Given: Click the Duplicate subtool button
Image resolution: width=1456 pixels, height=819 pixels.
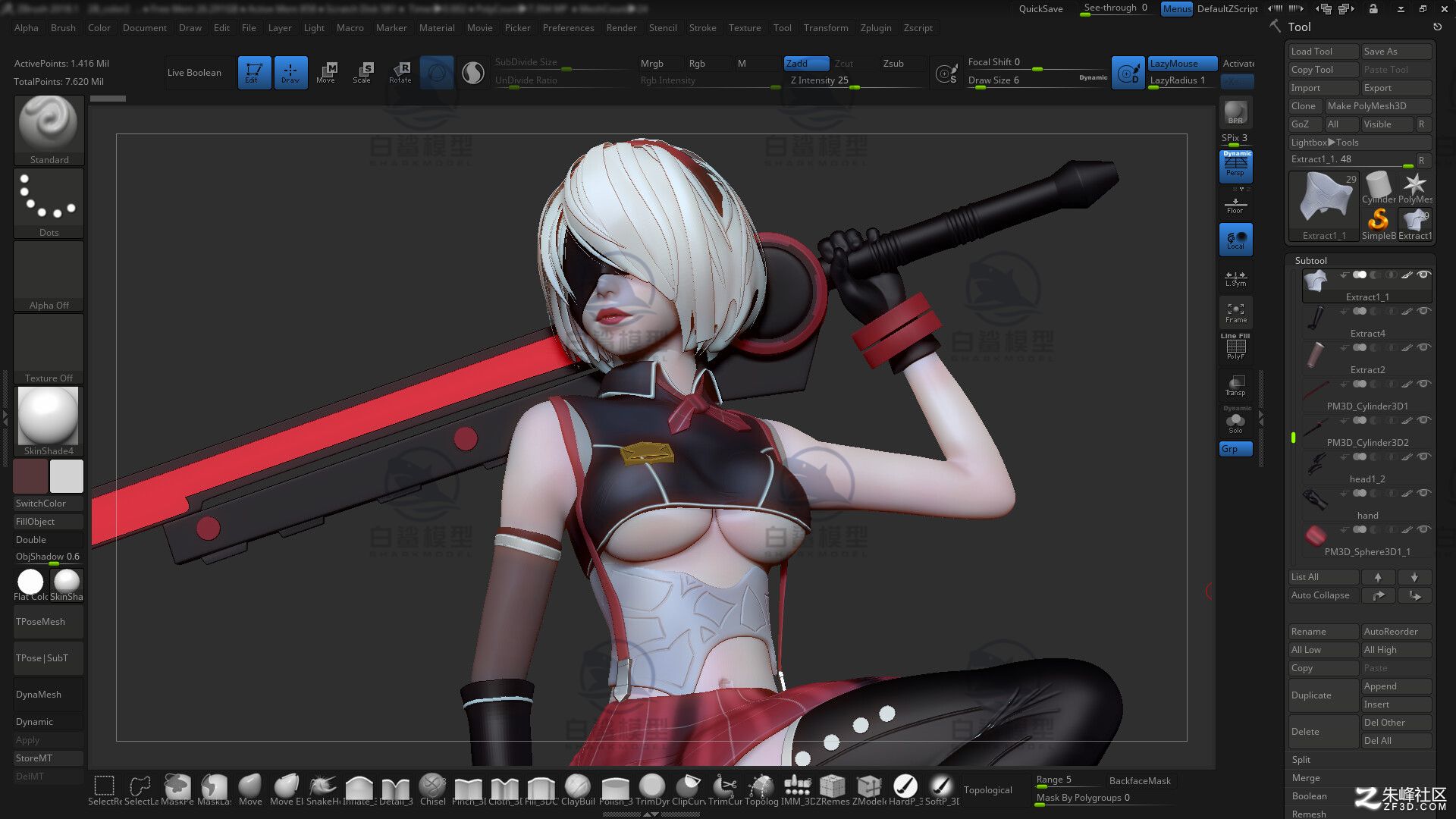Looking at the screenshot, I should pos(1323,695).
